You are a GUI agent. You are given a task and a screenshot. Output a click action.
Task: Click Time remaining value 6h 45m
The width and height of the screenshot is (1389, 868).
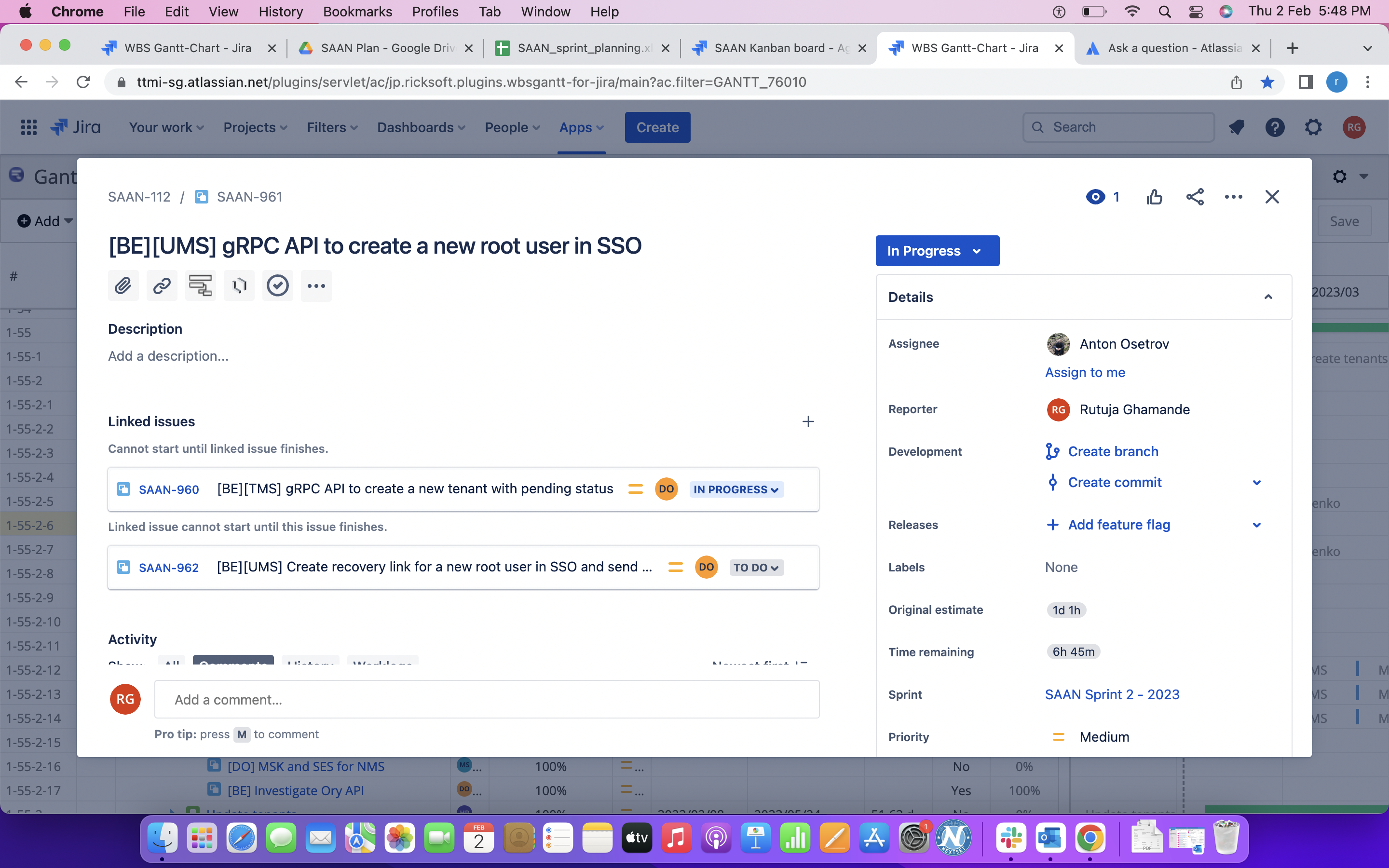point(1073,652)
